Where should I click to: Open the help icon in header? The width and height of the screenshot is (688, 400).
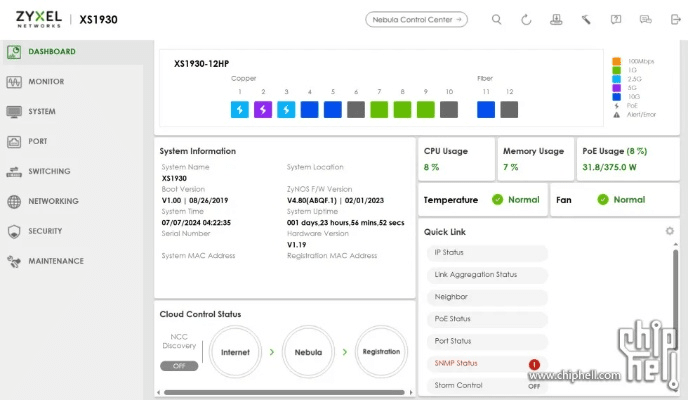coord(616,19)
